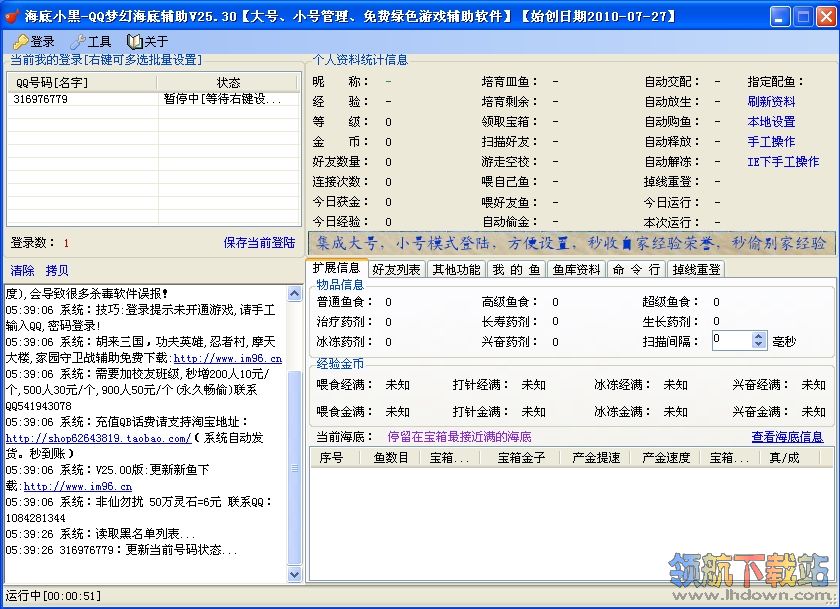Switch to the 好友列表 tab
The width and height of the screenshot is (840, 609).
click(396, 269)
